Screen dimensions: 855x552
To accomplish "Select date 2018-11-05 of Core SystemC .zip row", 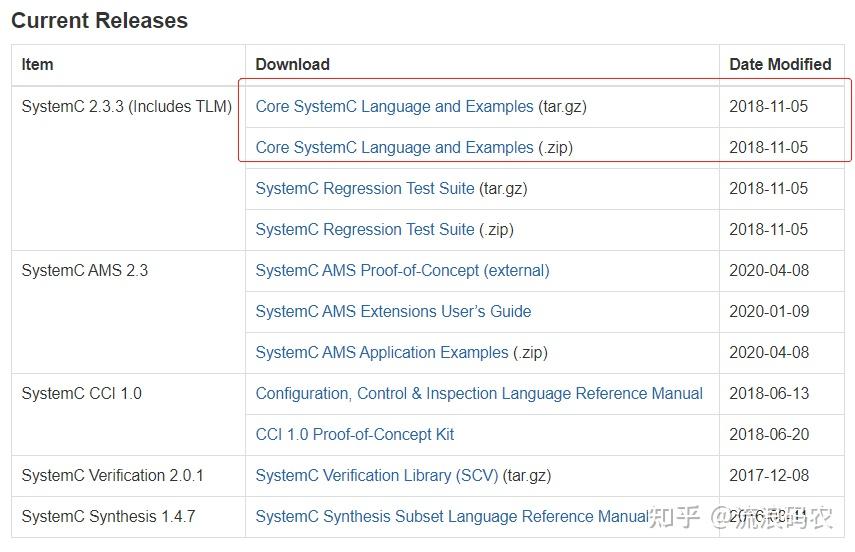I will (x=768, y=147).
